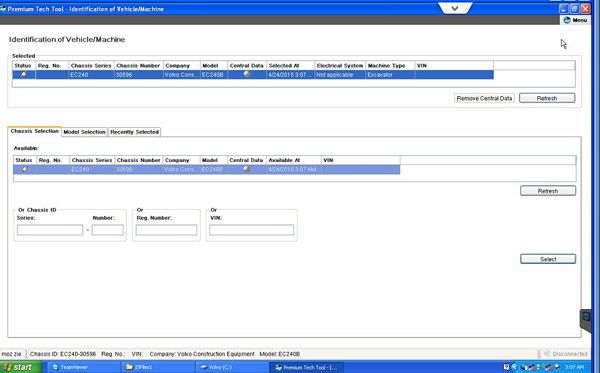The height and width of the screenshot is (373, 600).
Task: Click VIN column header in Selected table
Action: click(x=454, y=66)
